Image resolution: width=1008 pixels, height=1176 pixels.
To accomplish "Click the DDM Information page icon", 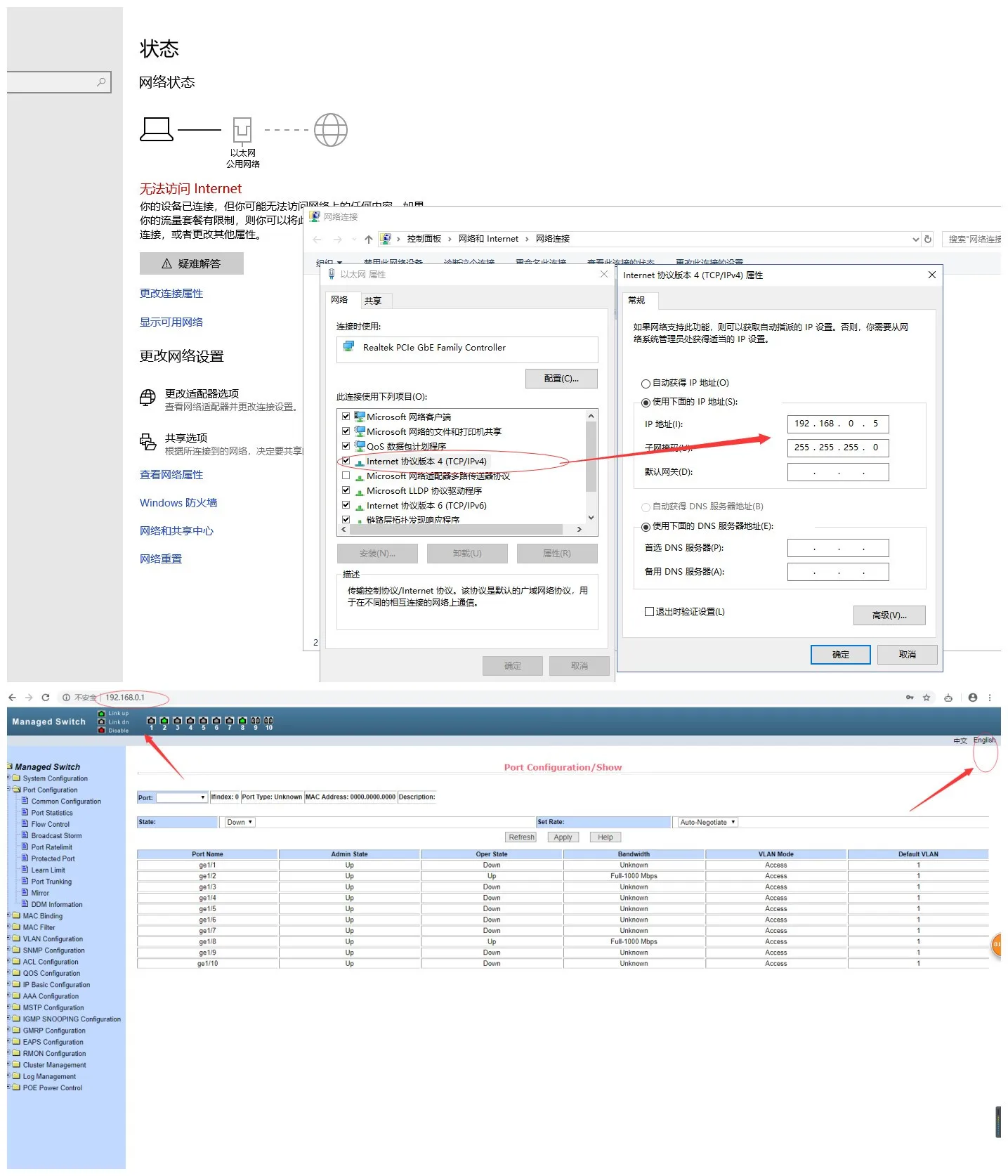I will tap(25, 903).
